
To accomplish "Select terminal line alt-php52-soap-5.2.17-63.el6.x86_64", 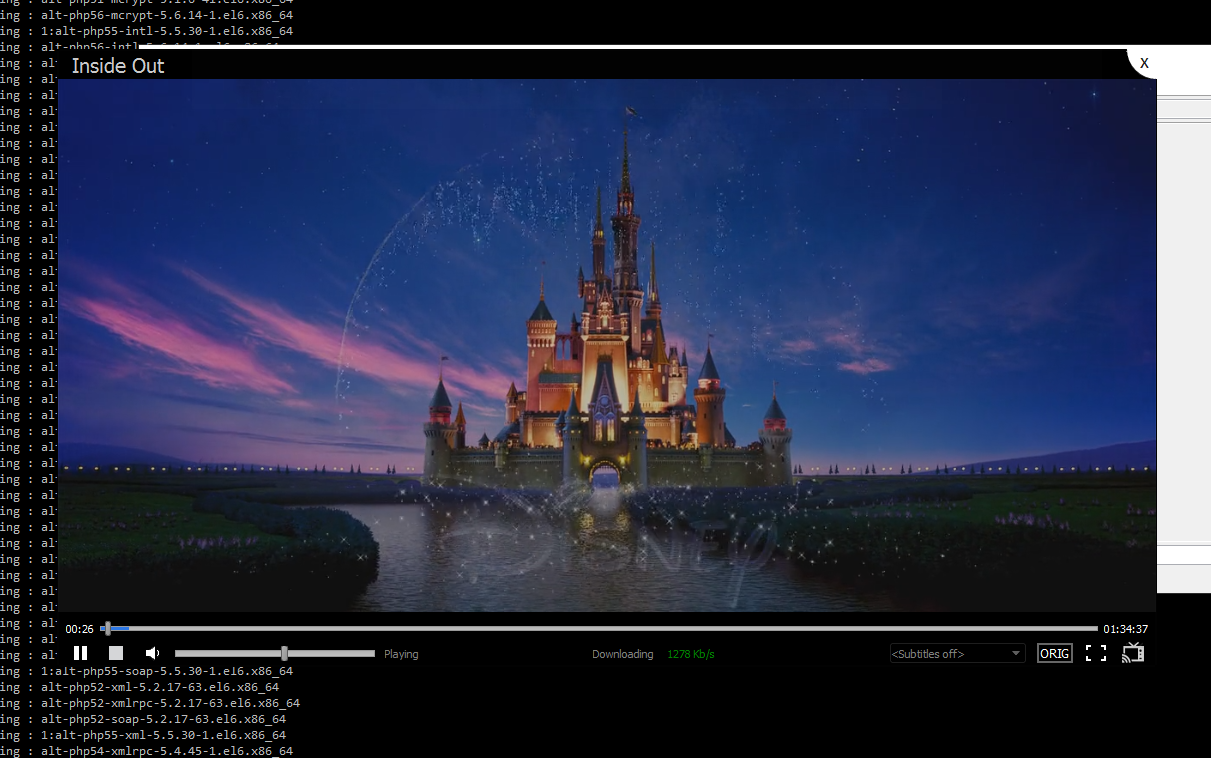I will point(163,719).
